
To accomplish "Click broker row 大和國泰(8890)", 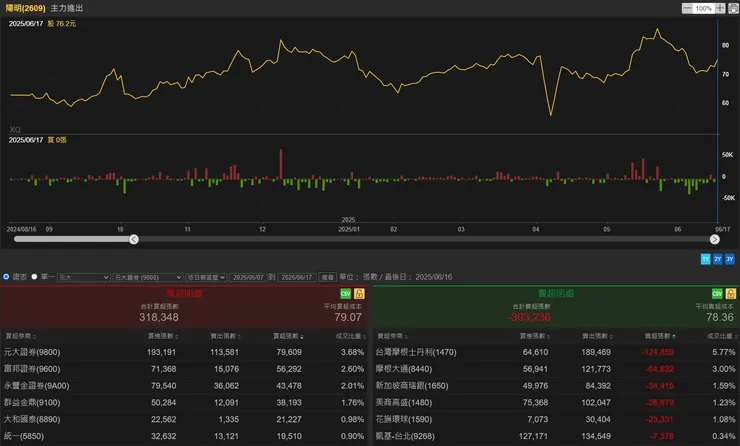I will [184, 419].
